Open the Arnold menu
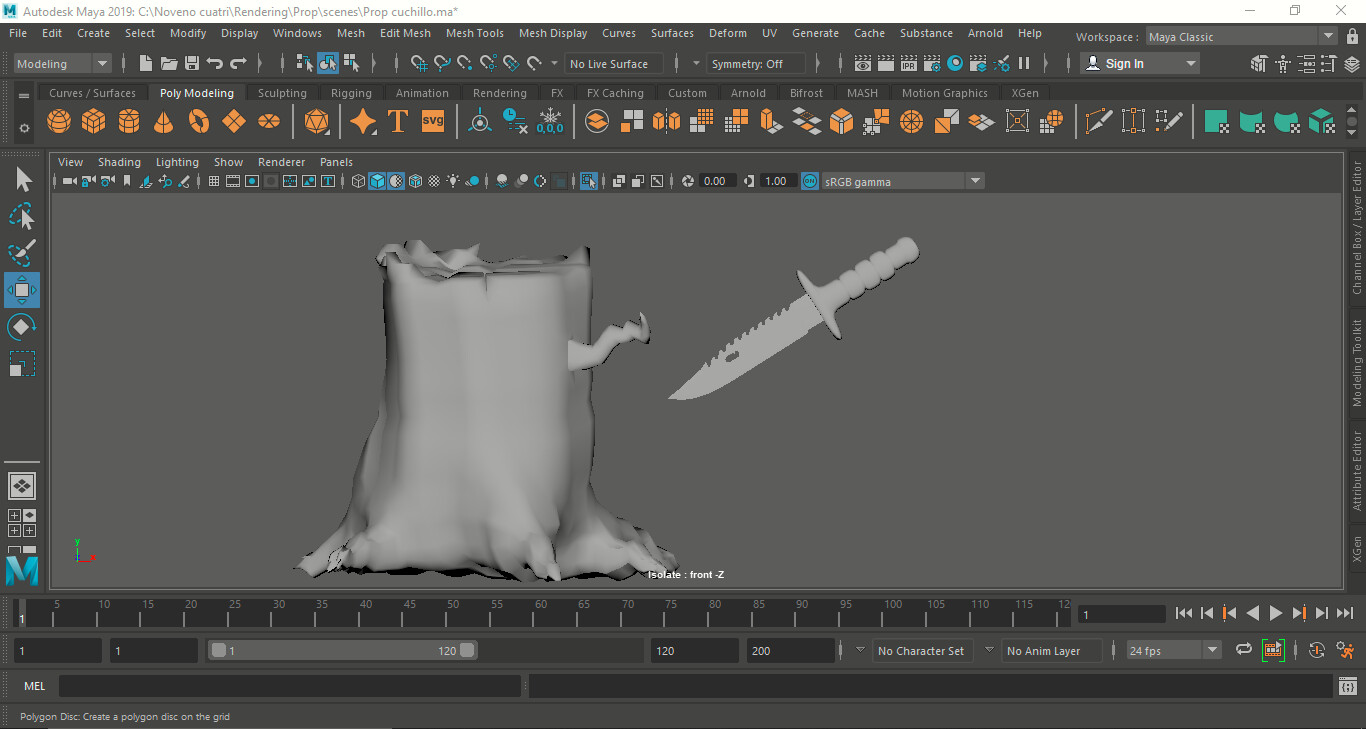Viewport: 1366px width, 729px height. pos(985,33)
